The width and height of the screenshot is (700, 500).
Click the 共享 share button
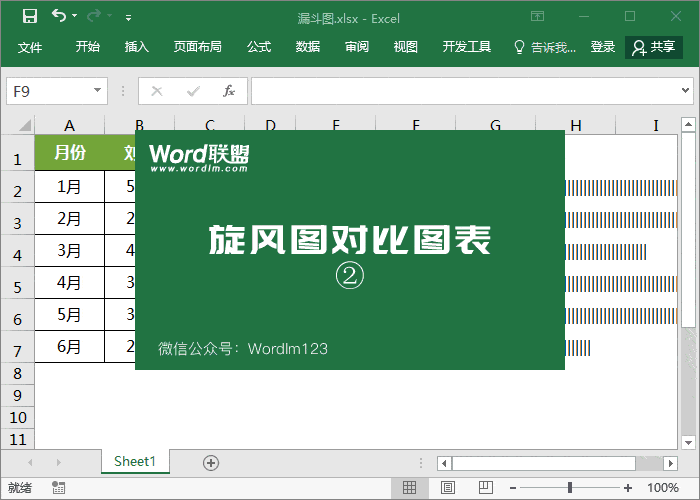point(654,47)
